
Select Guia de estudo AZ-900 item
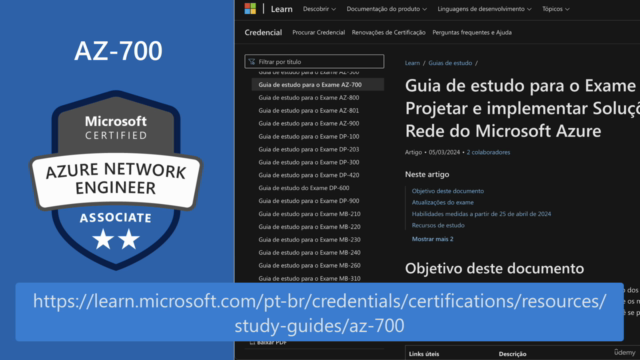click(309, 123)
